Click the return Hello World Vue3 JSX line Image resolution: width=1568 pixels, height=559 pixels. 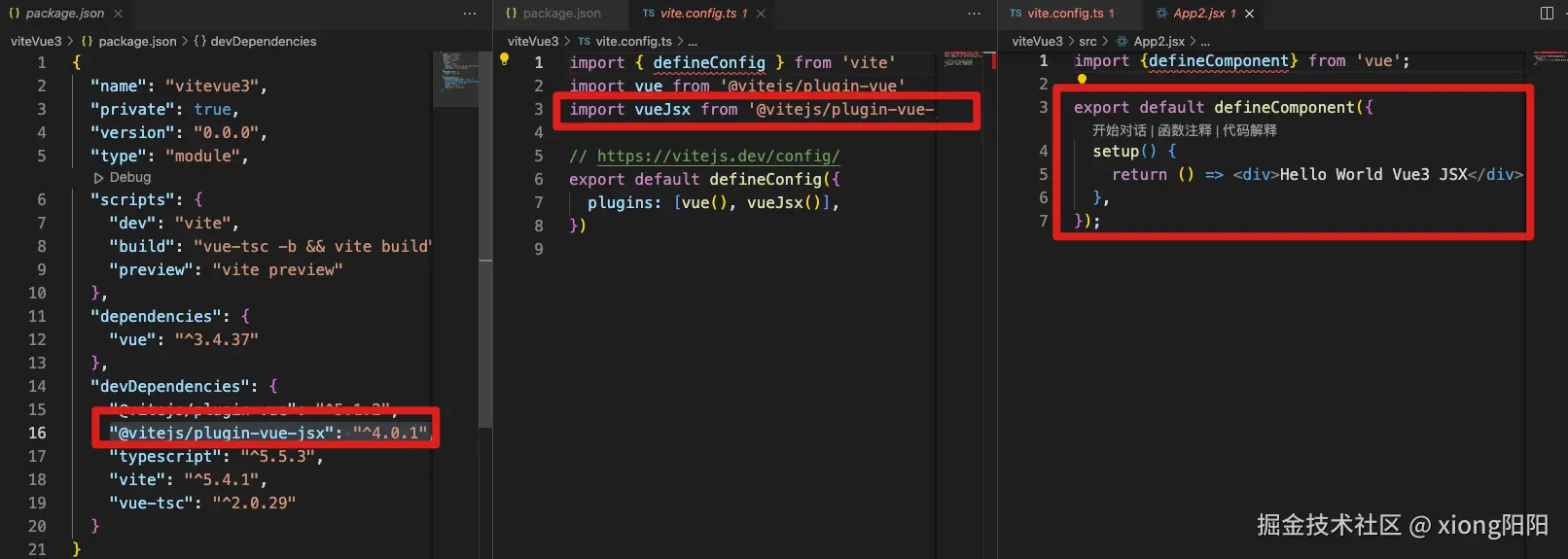[x=1317, y=174]
